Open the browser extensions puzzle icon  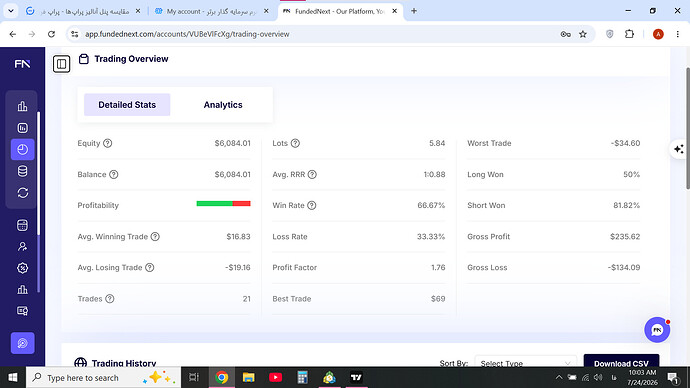630,34
